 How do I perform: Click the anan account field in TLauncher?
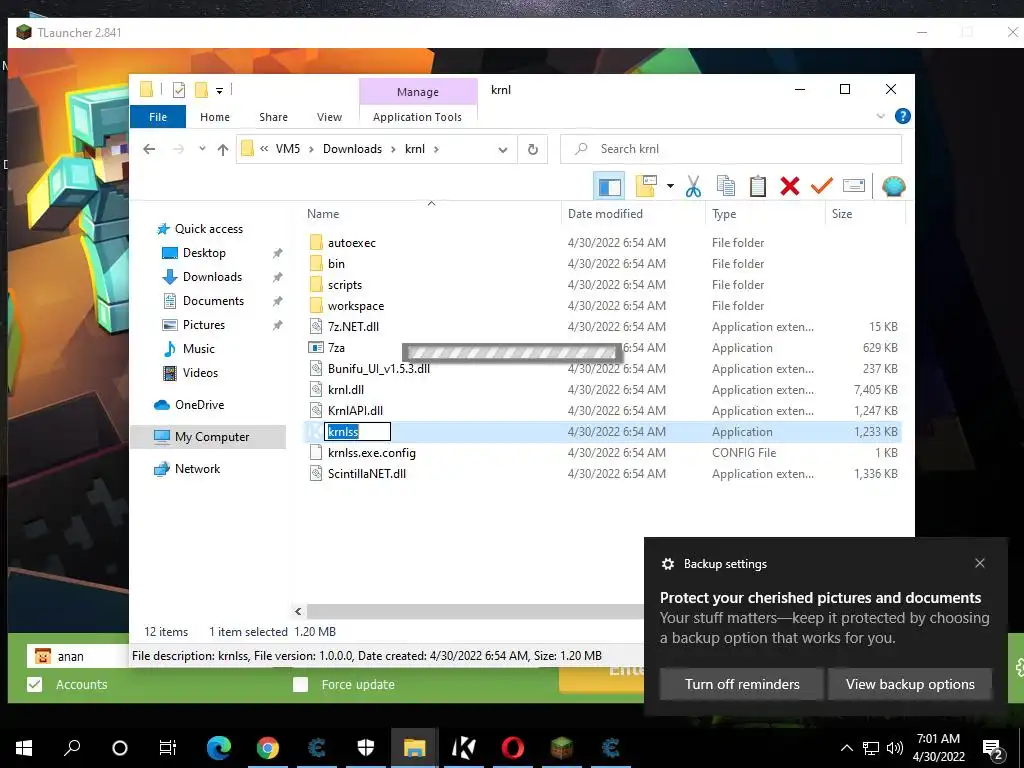click(x=78, y=656)
